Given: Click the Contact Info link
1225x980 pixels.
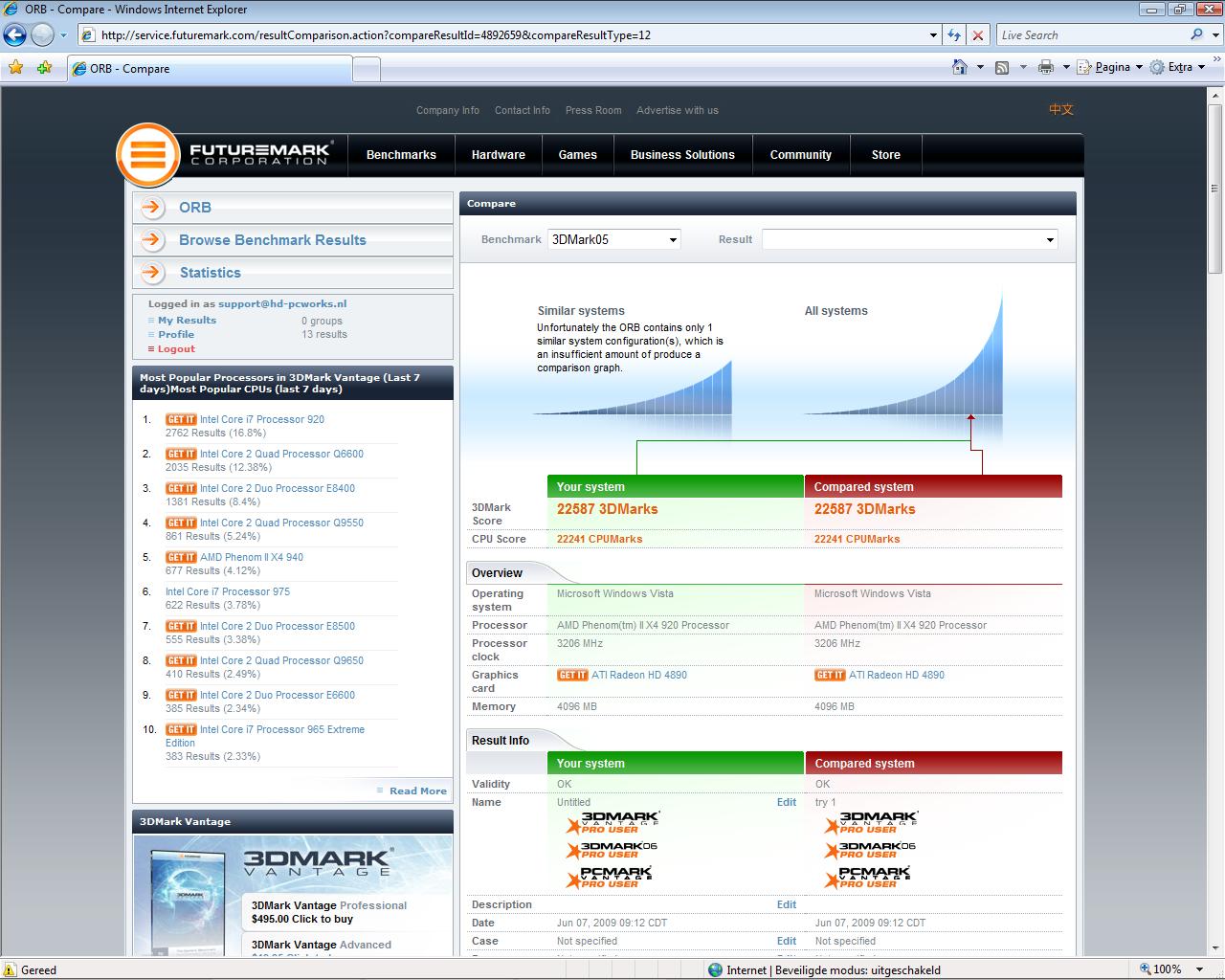Looking at the screenshot, I should click(523, 110).
